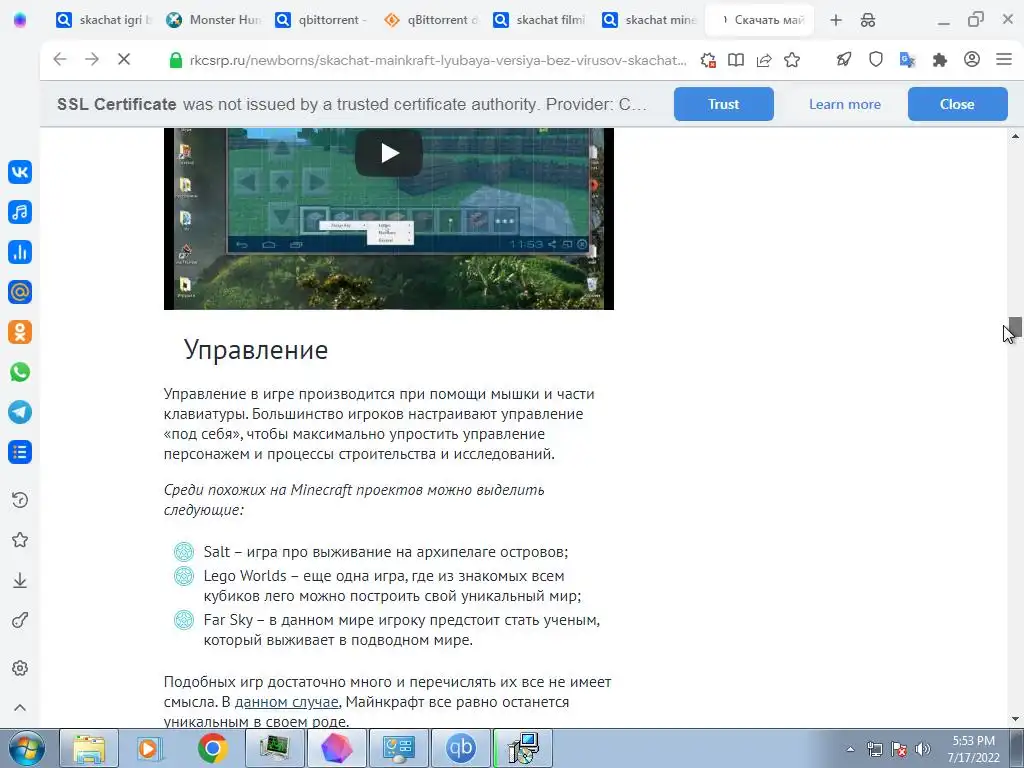This screenshot has height=768, width=1024.
Task: Open the blue list sidebar icon
Action: tap(20, 452)
